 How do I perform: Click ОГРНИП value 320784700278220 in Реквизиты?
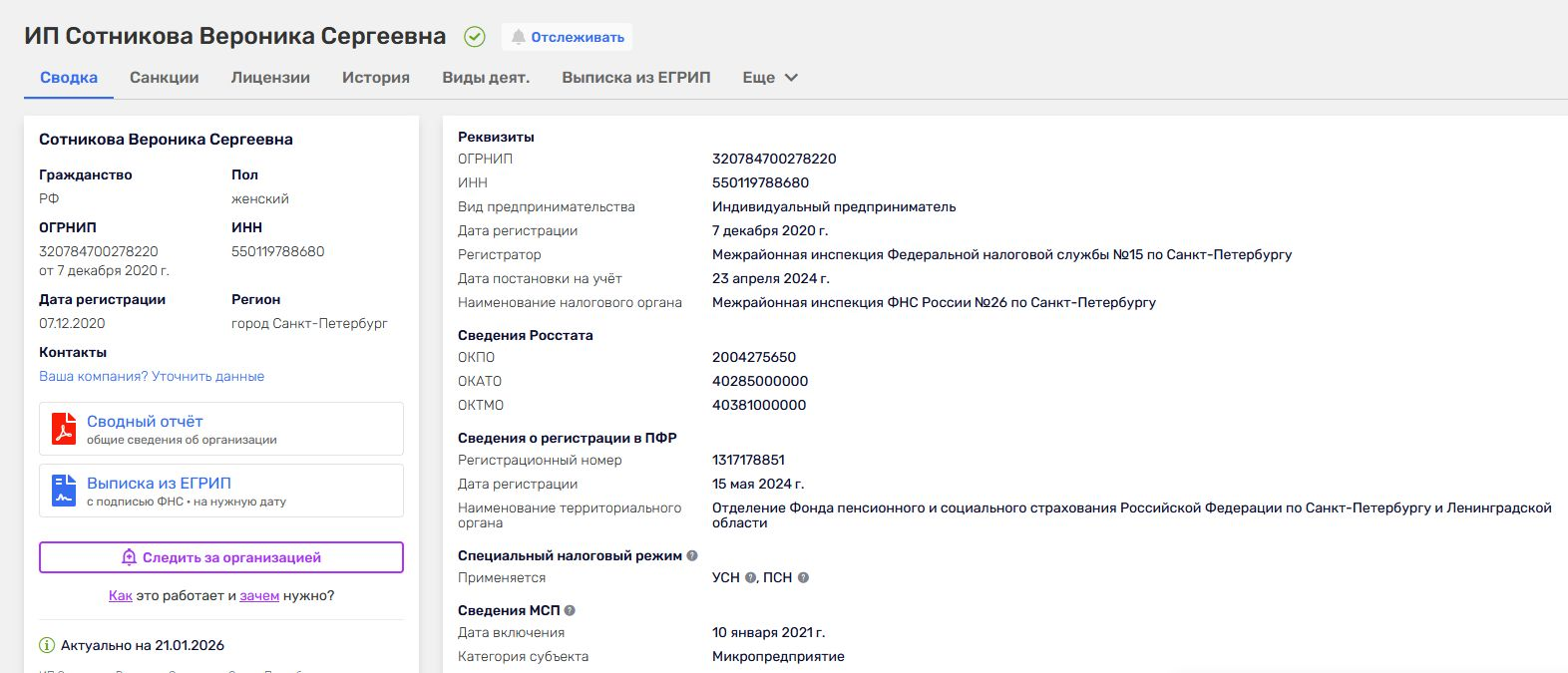click(x=774, y=159)
